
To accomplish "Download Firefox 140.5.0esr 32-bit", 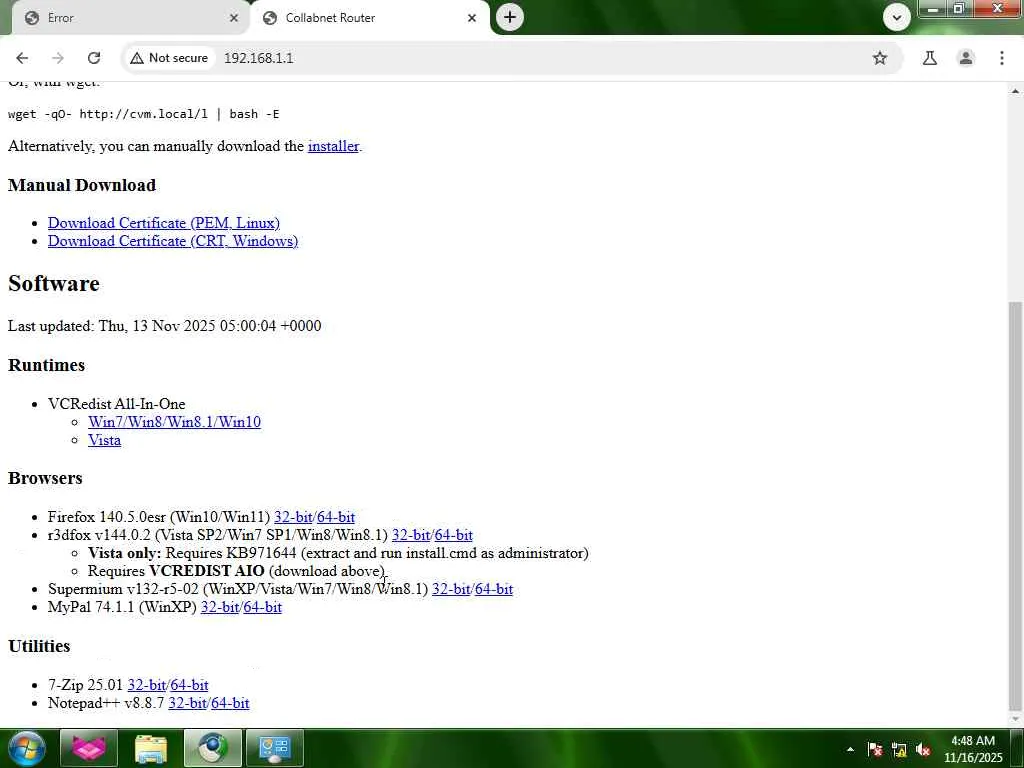I will pyautogui.click(x=293, y=517).
